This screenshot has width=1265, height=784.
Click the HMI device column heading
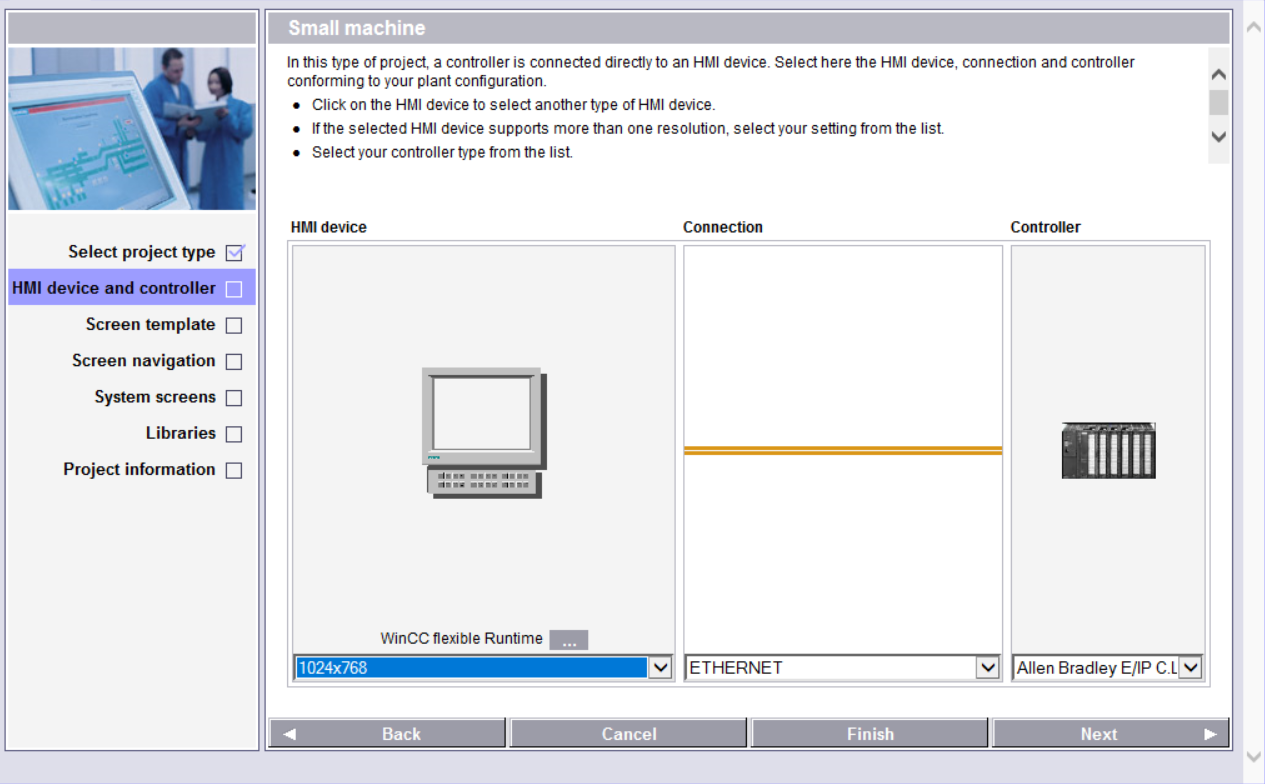329,227
